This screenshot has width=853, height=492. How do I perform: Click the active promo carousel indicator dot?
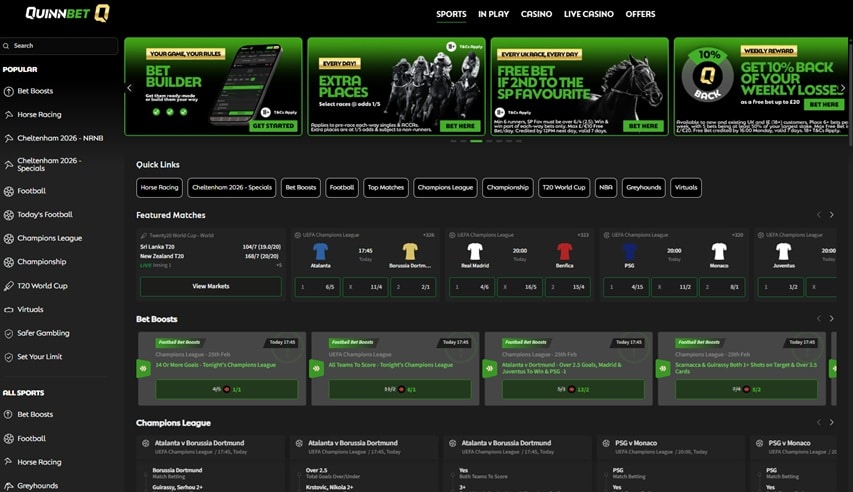pos(476,141)
